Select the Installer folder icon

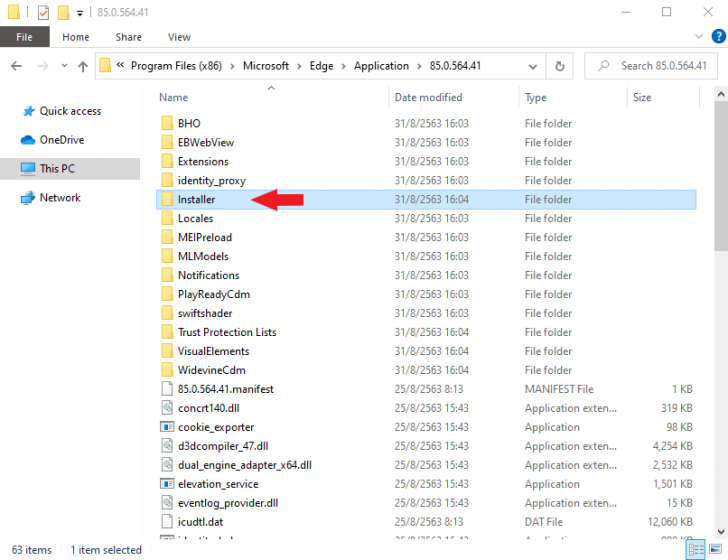pos(167,199)
